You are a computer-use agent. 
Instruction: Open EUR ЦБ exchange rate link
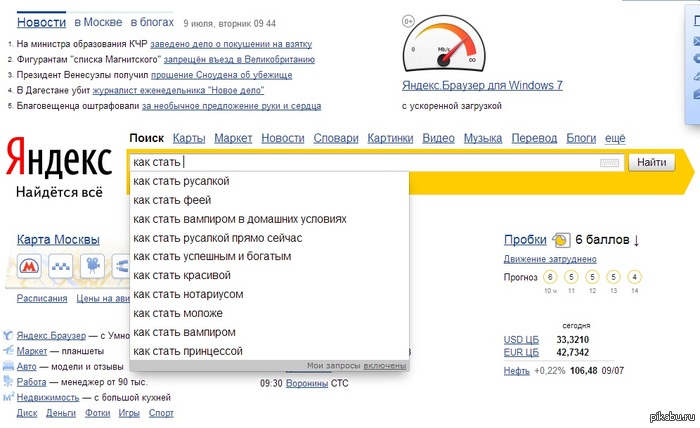[521, 353]
